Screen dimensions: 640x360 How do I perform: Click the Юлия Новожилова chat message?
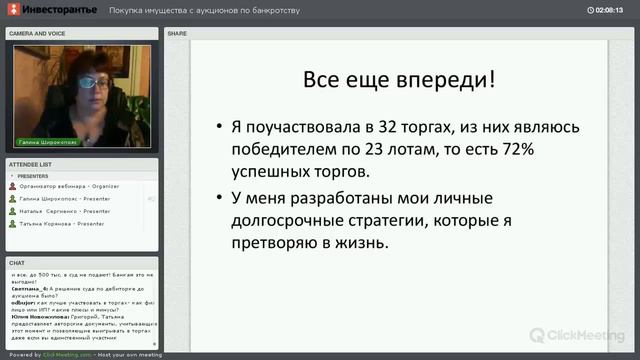tap(84, 327)
